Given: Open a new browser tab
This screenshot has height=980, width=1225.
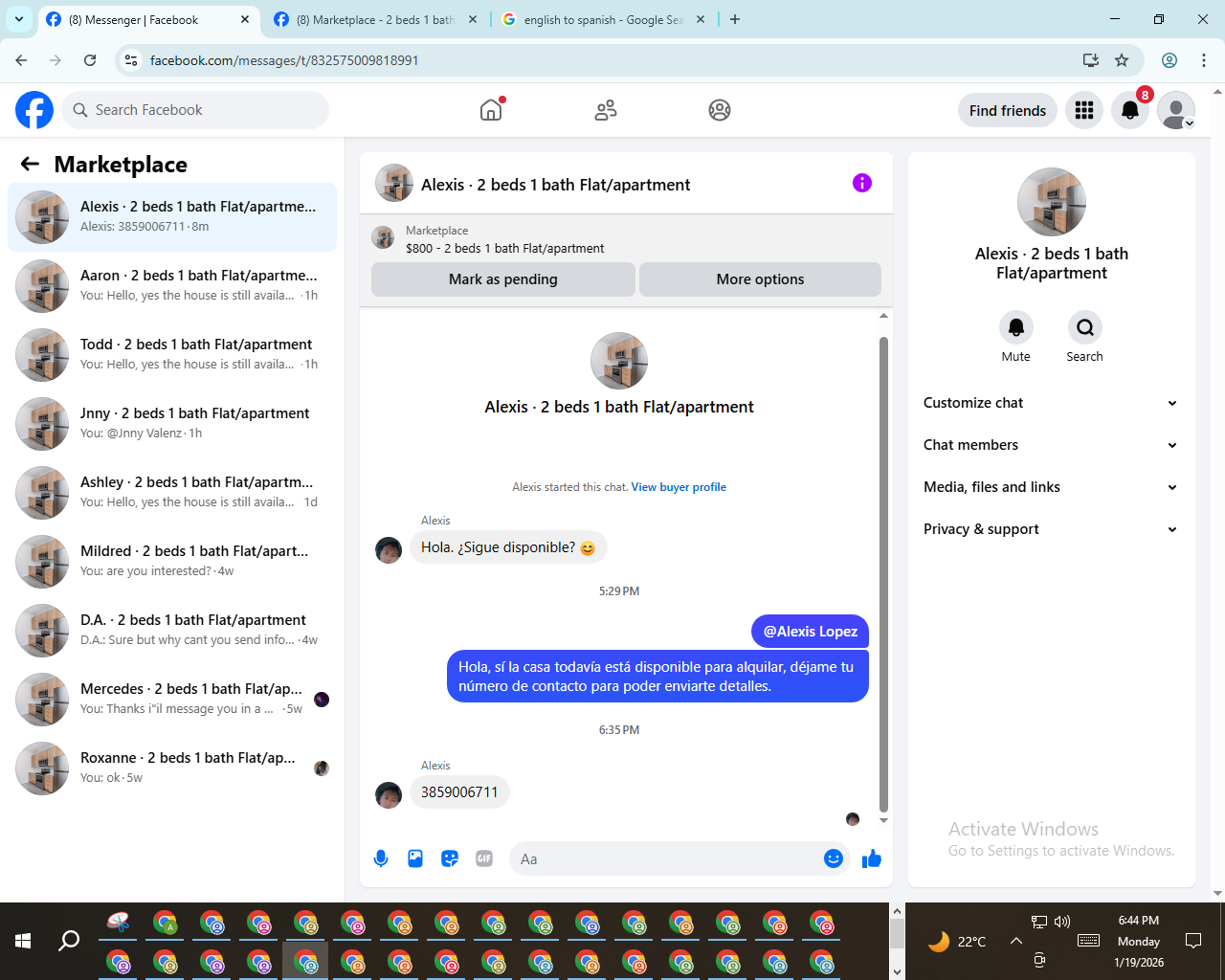Looking at the screenshot, I should point(735,19).
